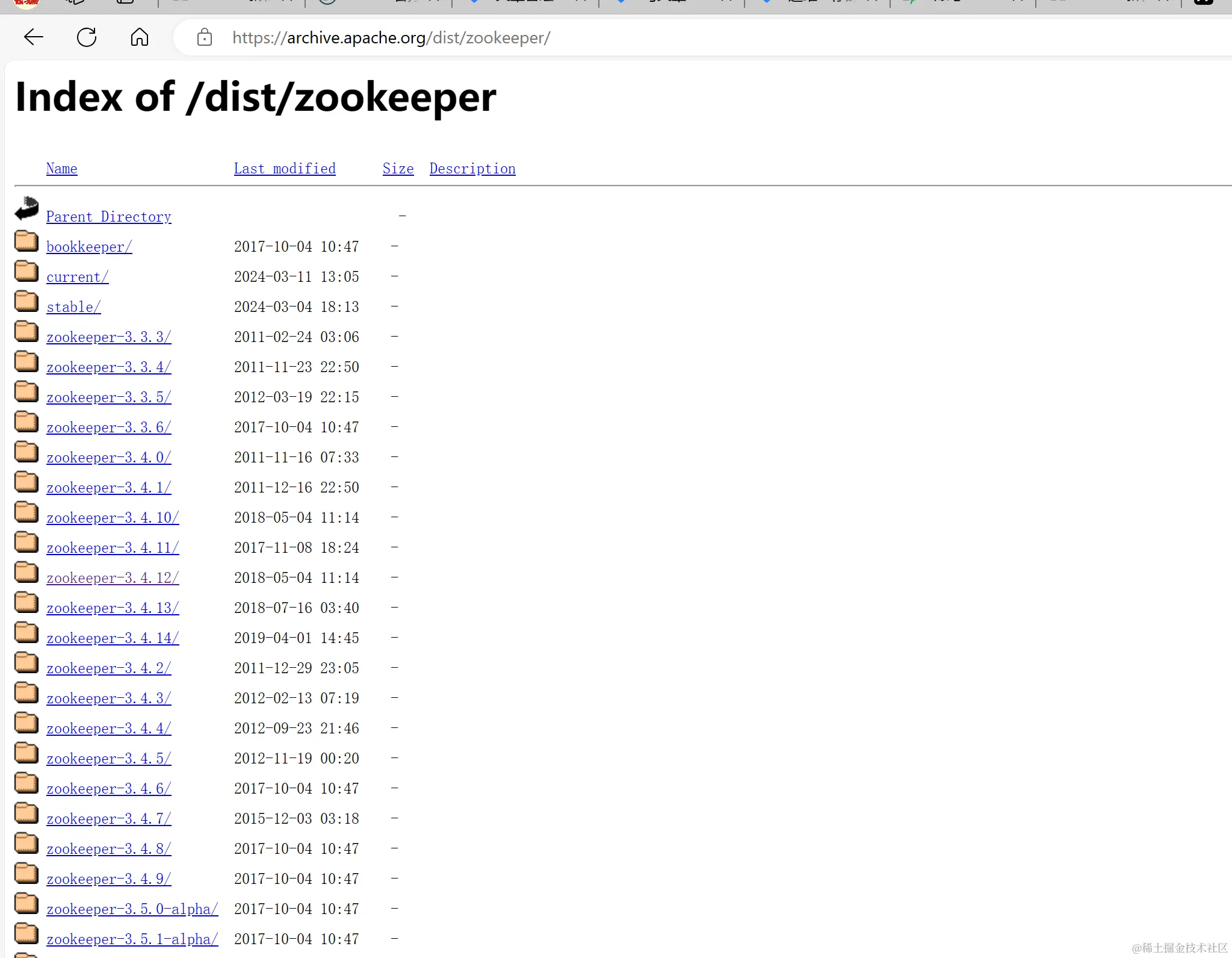Click the page refresh icon
The image size is (1232, 958).
coord(87,37)
